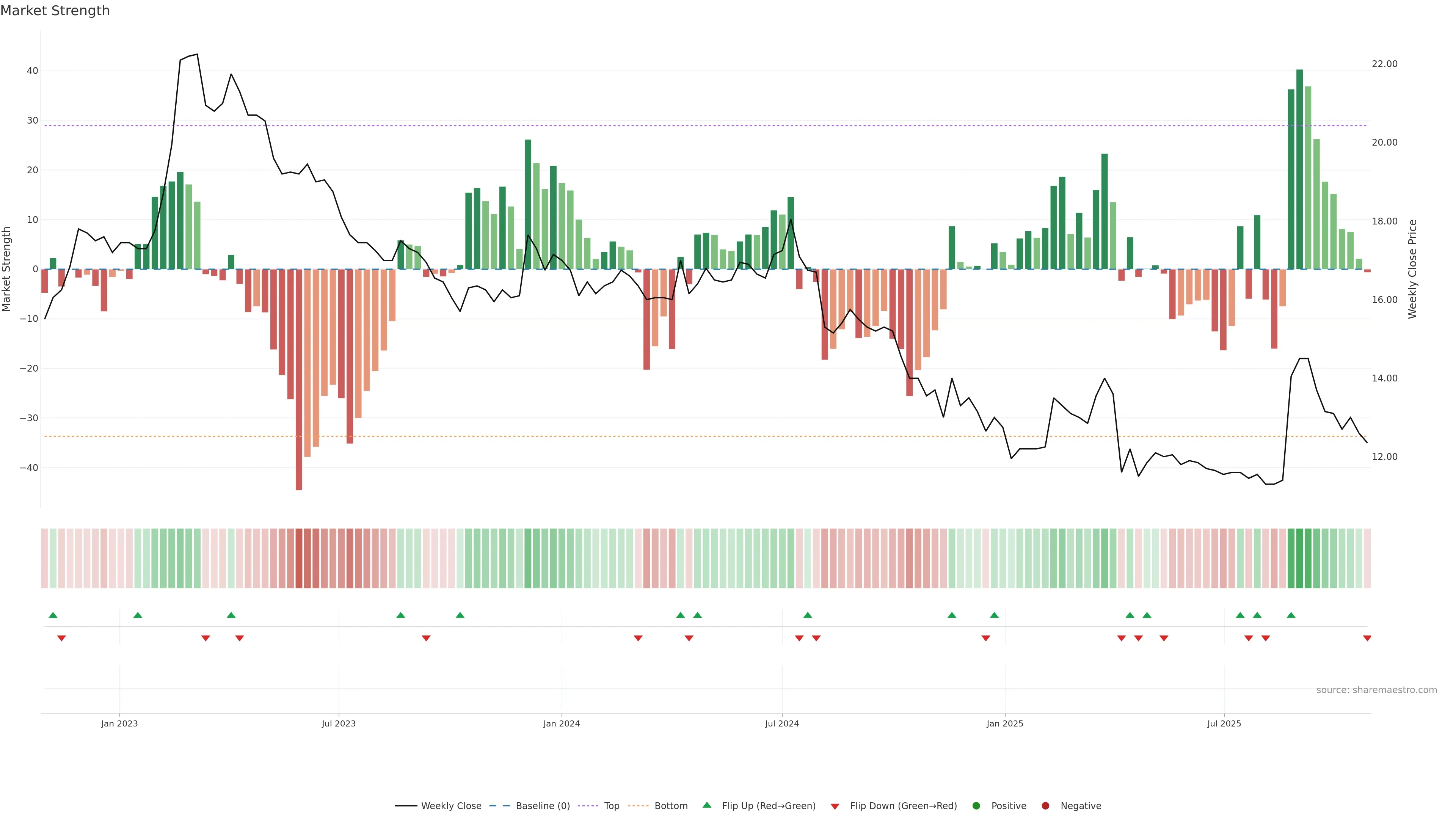This screenshot has height=819, width=1456.
Task: Click the Jul 2025 axis label
Action: pos(1224,723)
